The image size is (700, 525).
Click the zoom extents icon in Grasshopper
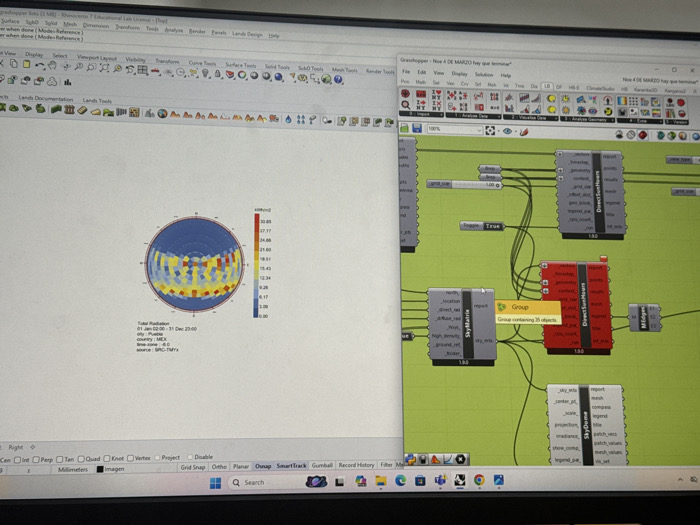tap(488, 130)
